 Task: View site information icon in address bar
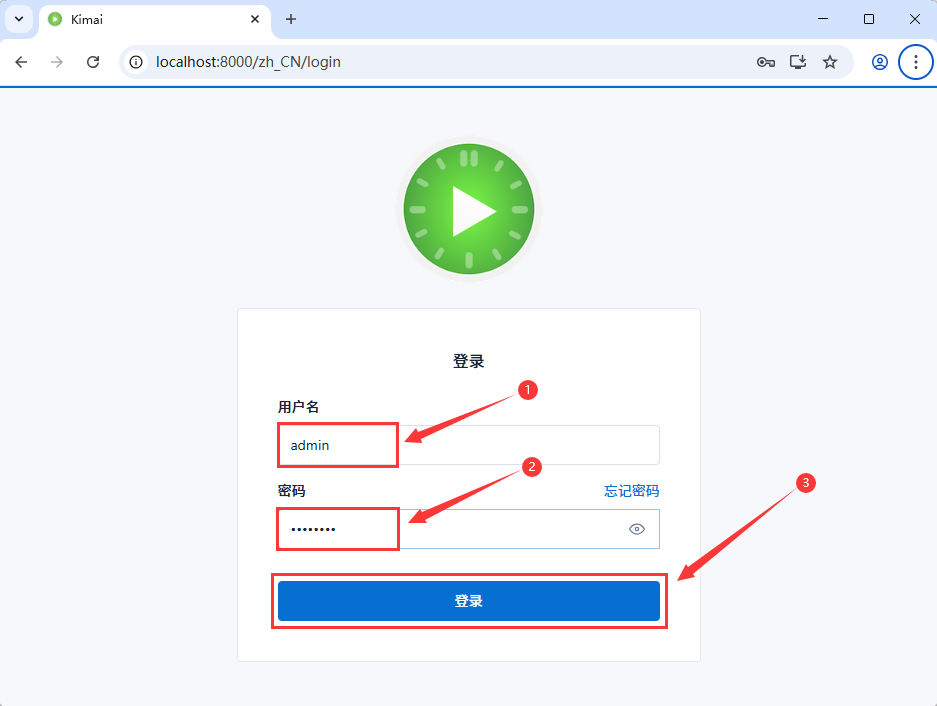[x=136, y=62]
